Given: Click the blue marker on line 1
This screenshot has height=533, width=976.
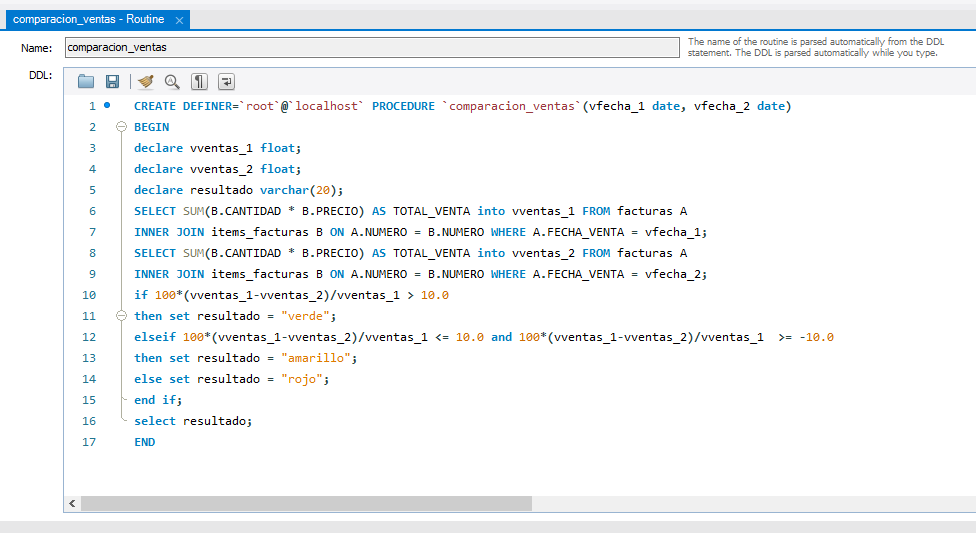Looking at the screenshot, I should click(x=107, y=105).
